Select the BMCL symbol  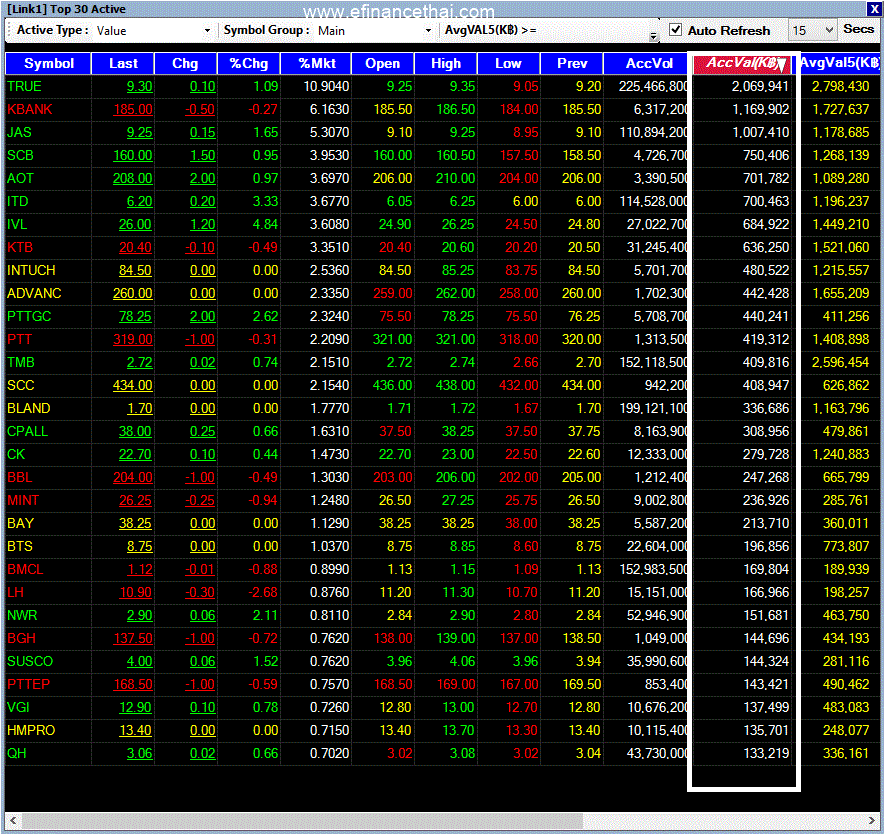pyautogui.click(x=25, y=570)
